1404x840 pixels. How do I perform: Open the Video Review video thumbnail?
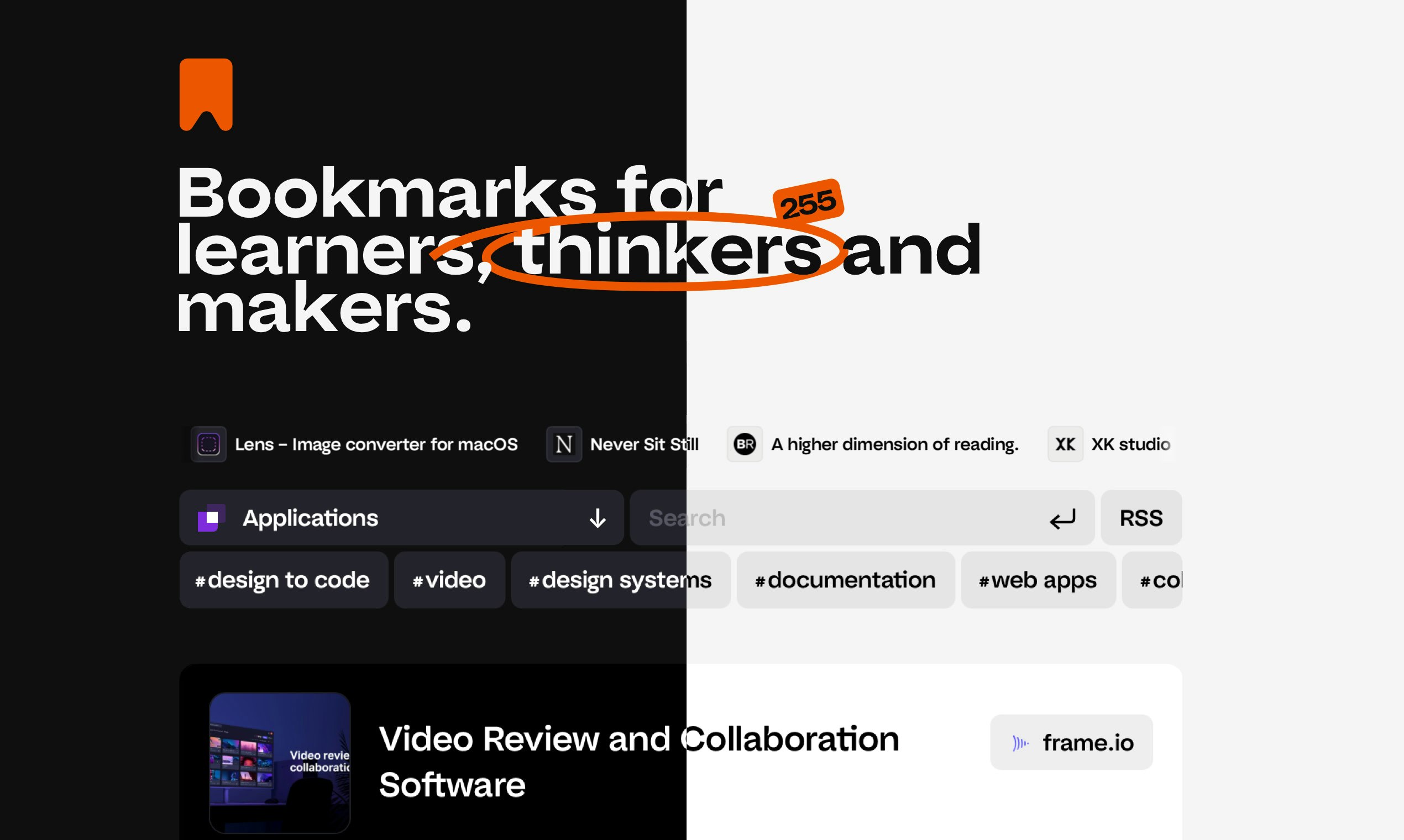coord(280,763)
